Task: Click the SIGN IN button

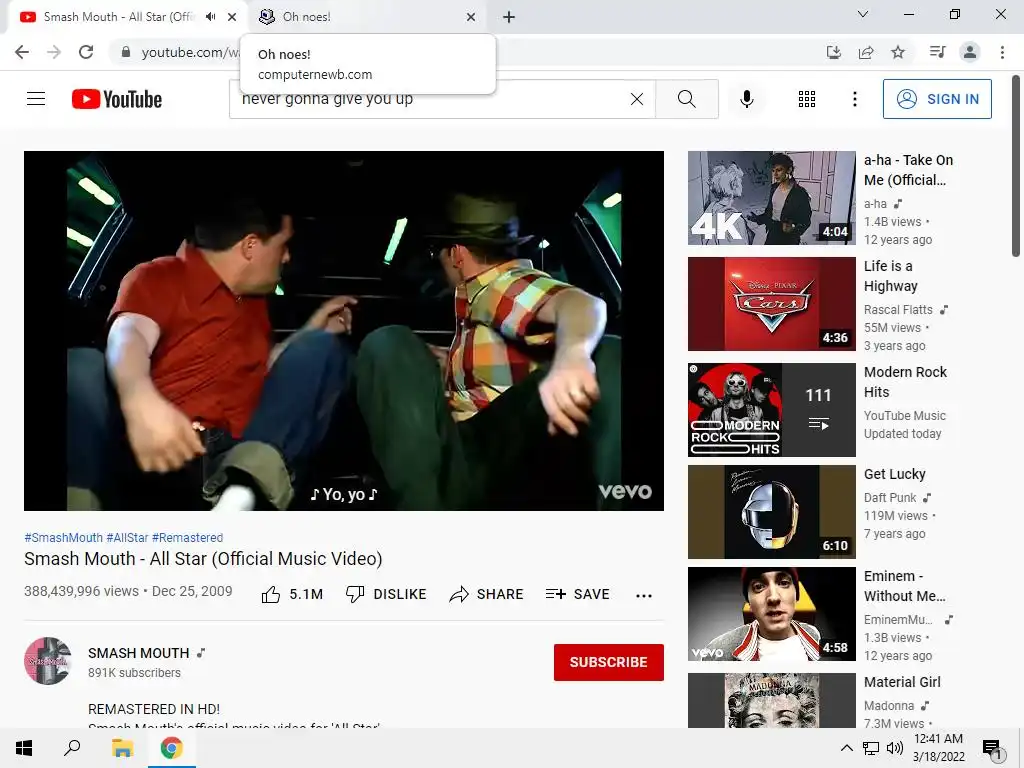Action: [937, 99]
